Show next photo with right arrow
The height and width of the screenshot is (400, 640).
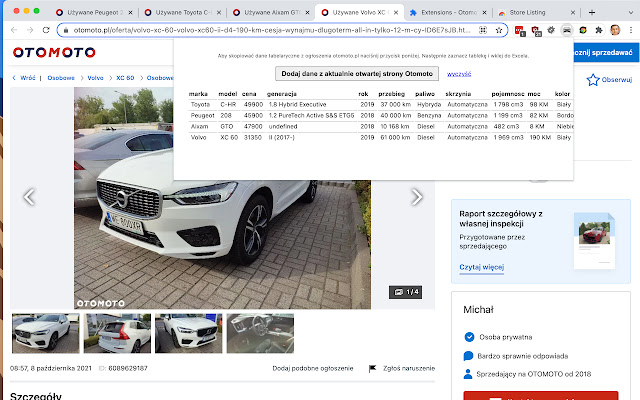[416, 197]
